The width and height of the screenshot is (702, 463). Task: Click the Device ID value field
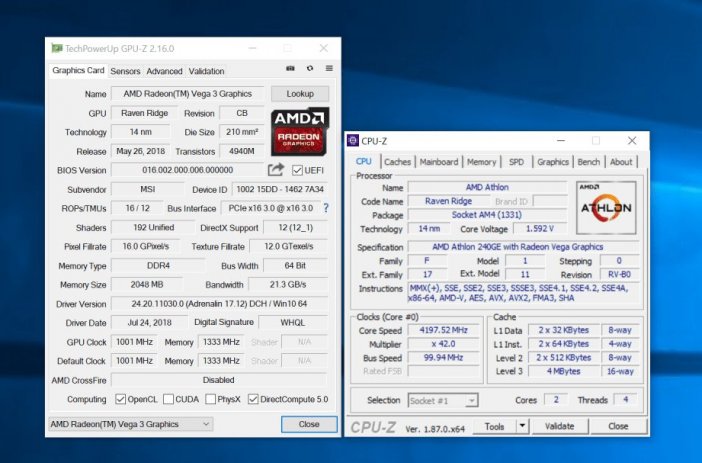(280, 189)
